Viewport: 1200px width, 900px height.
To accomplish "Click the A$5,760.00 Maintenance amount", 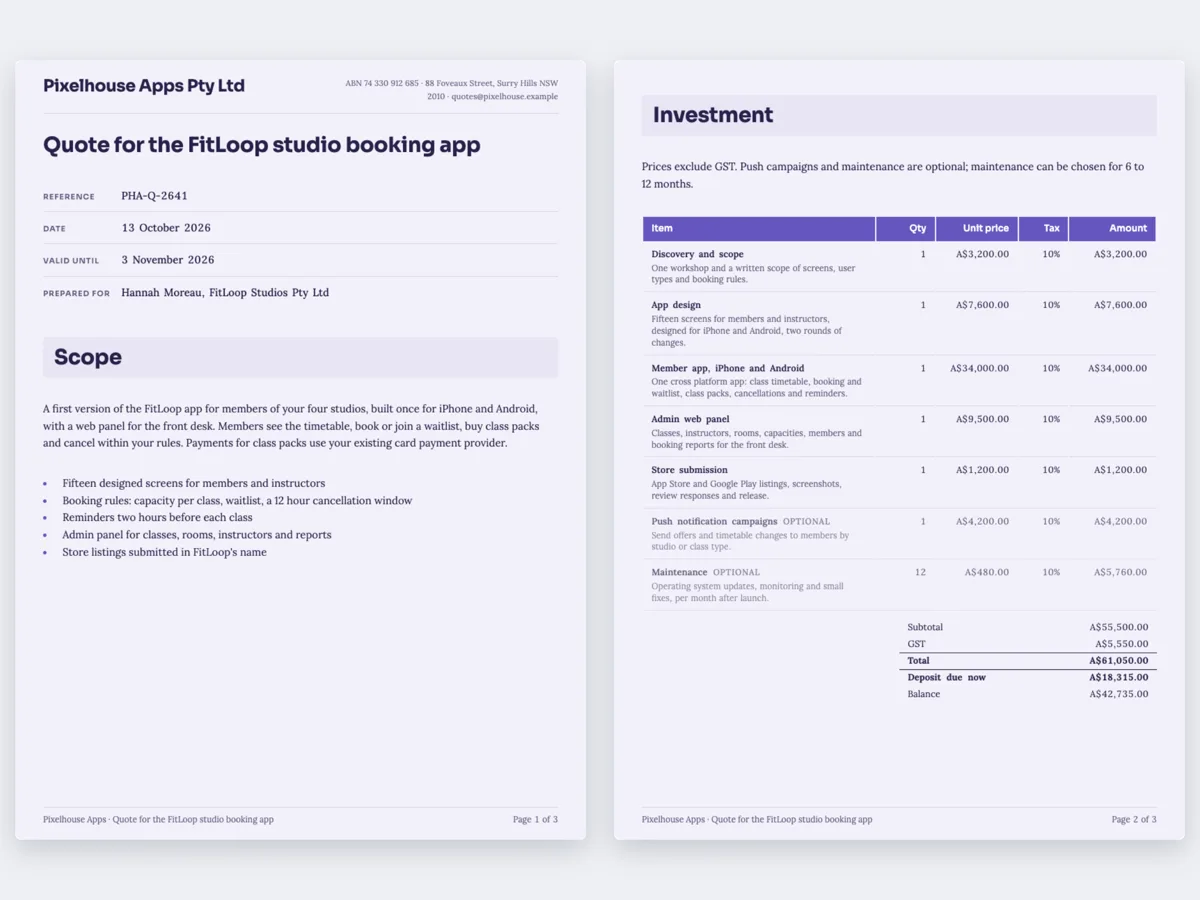I will coord(1120,572).
